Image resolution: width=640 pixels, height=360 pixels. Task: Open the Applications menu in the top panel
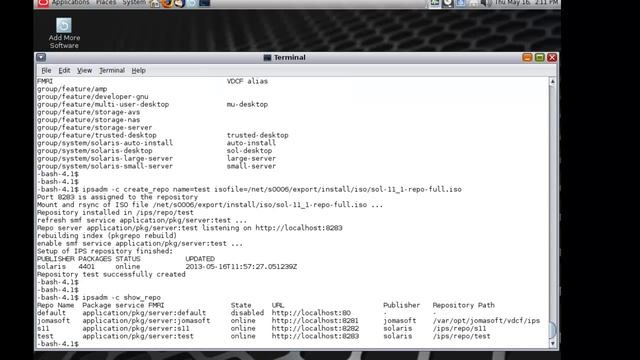(x=70, y=3)
